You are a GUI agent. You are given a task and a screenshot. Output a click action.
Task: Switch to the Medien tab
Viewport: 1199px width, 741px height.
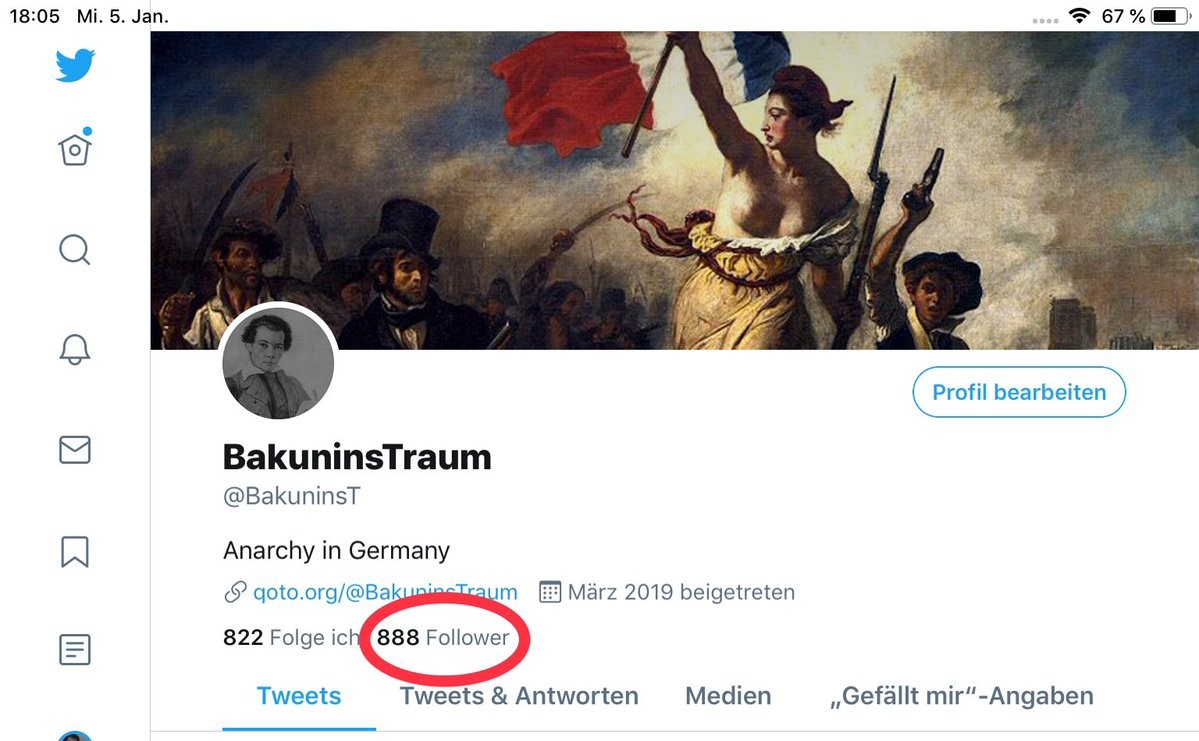pyautogui.click(x=728, y=696)
